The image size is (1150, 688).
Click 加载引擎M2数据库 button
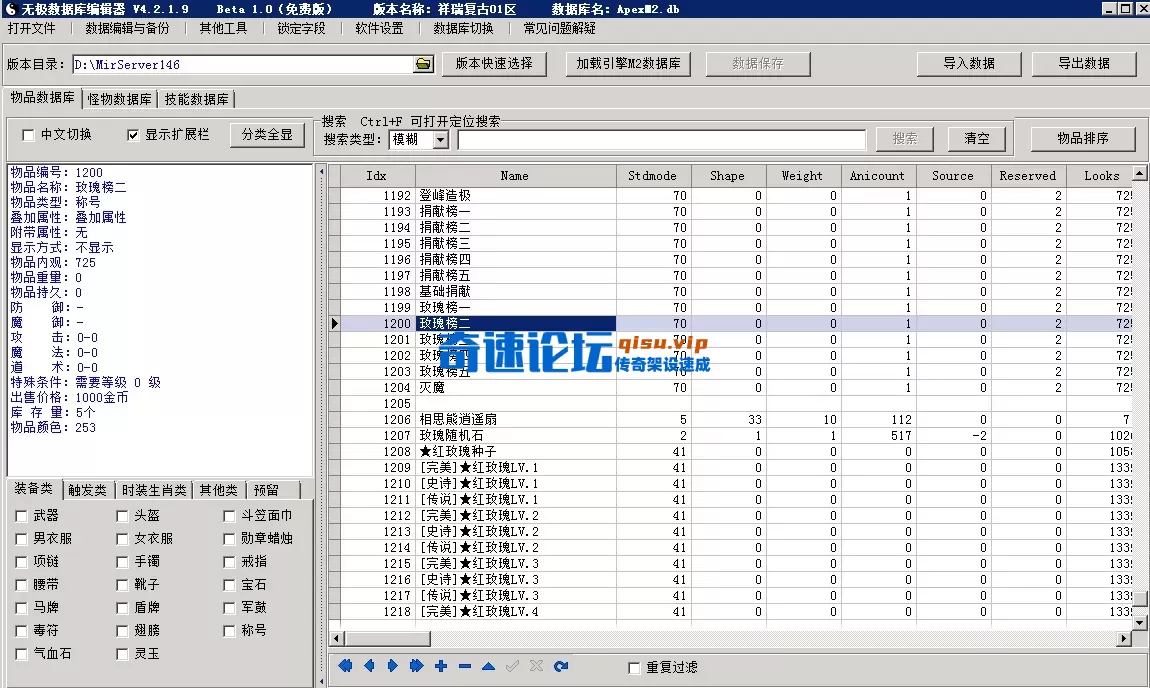coord(629,64)
